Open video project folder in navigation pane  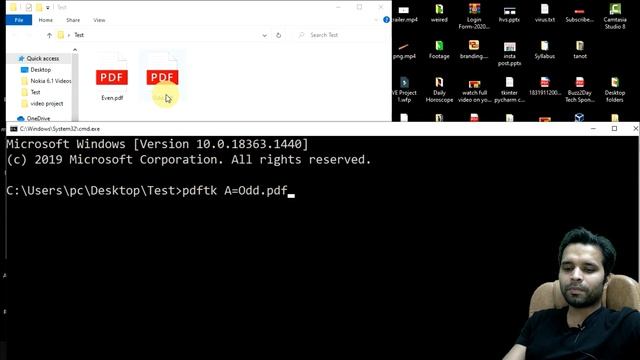click(x=47, y=104)
